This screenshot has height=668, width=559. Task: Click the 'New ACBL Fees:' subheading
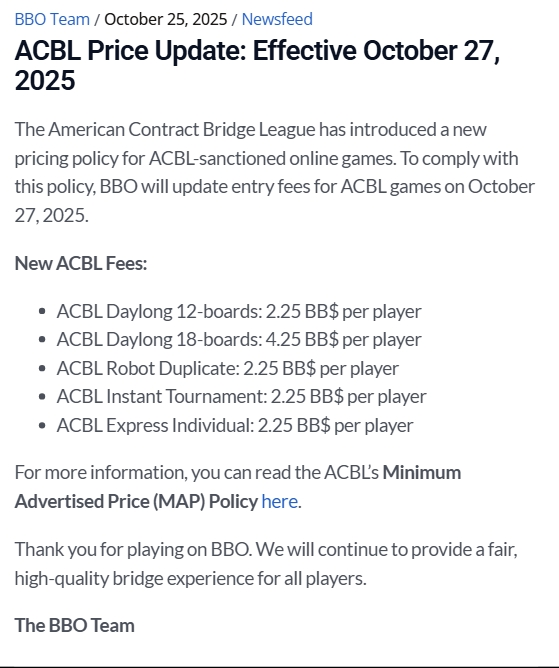point(81,263)
